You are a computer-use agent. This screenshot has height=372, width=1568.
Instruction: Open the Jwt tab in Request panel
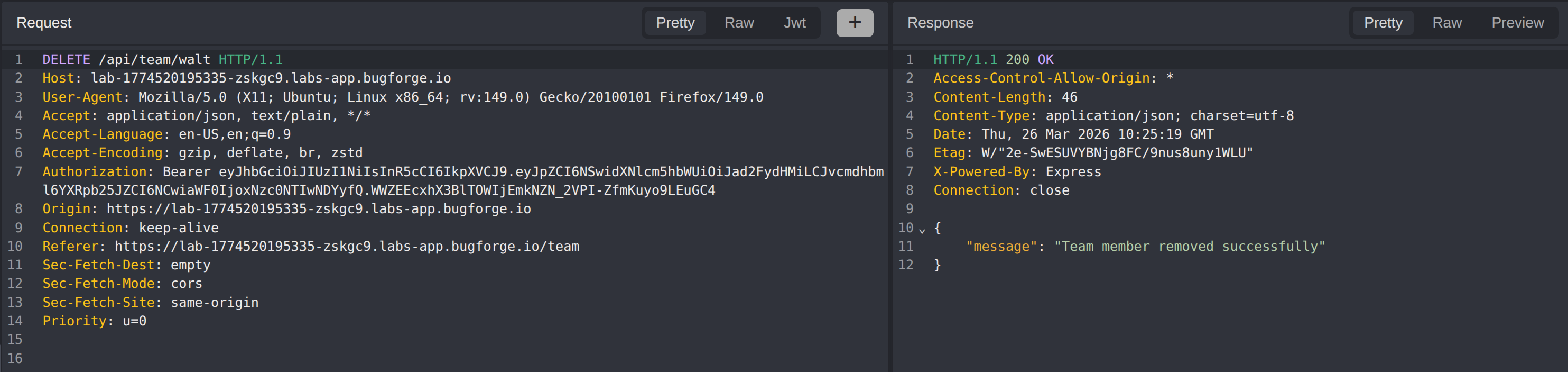(x=794, y=23)
